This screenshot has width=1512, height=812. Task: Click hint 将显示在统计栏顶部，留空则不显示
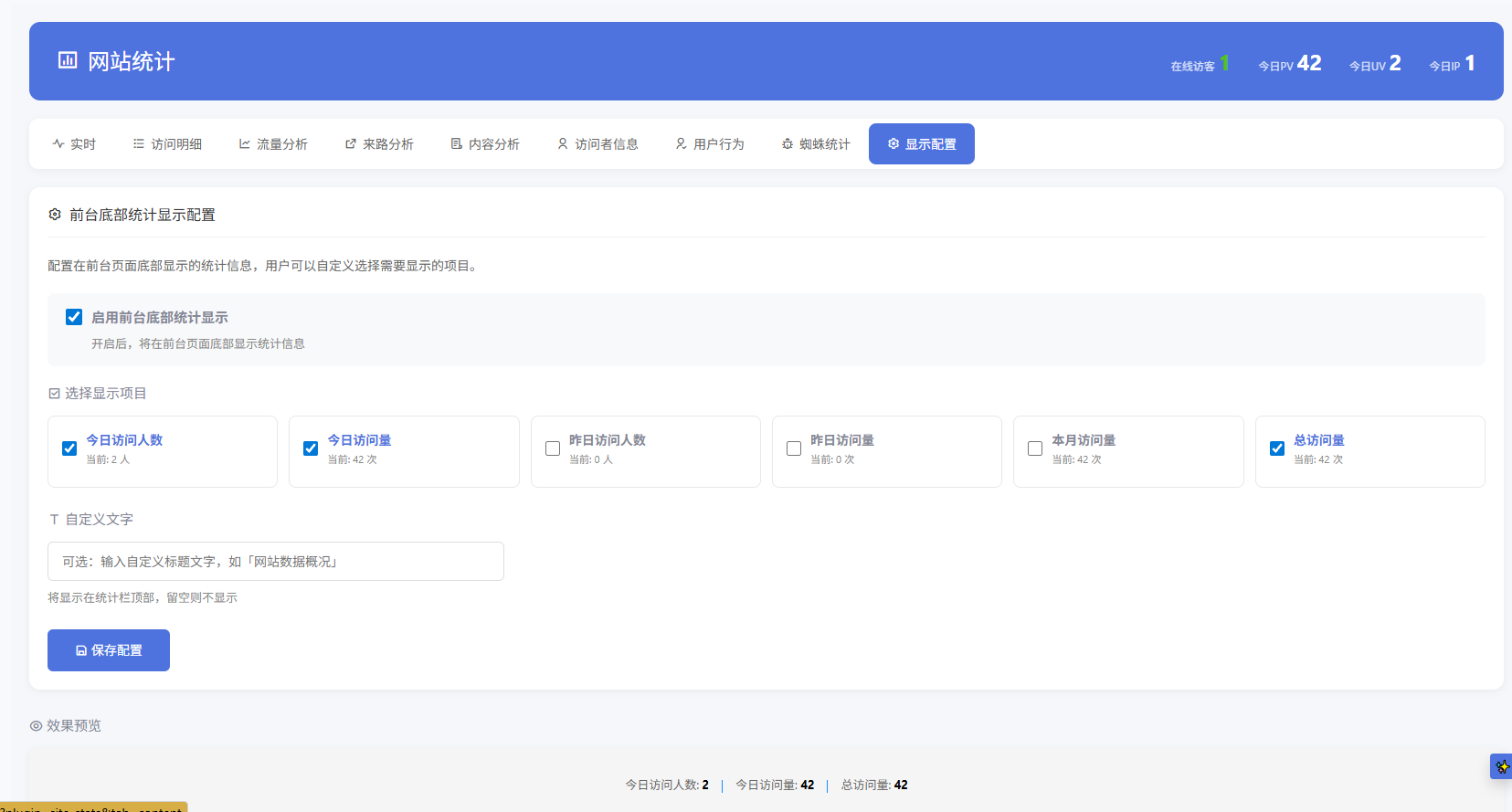pos(143,598)
